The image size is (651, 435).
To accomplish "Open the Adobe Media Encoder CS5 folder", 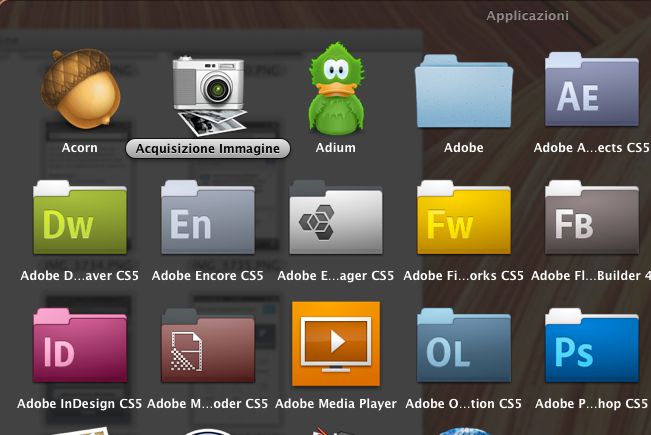I will (208, 345).
